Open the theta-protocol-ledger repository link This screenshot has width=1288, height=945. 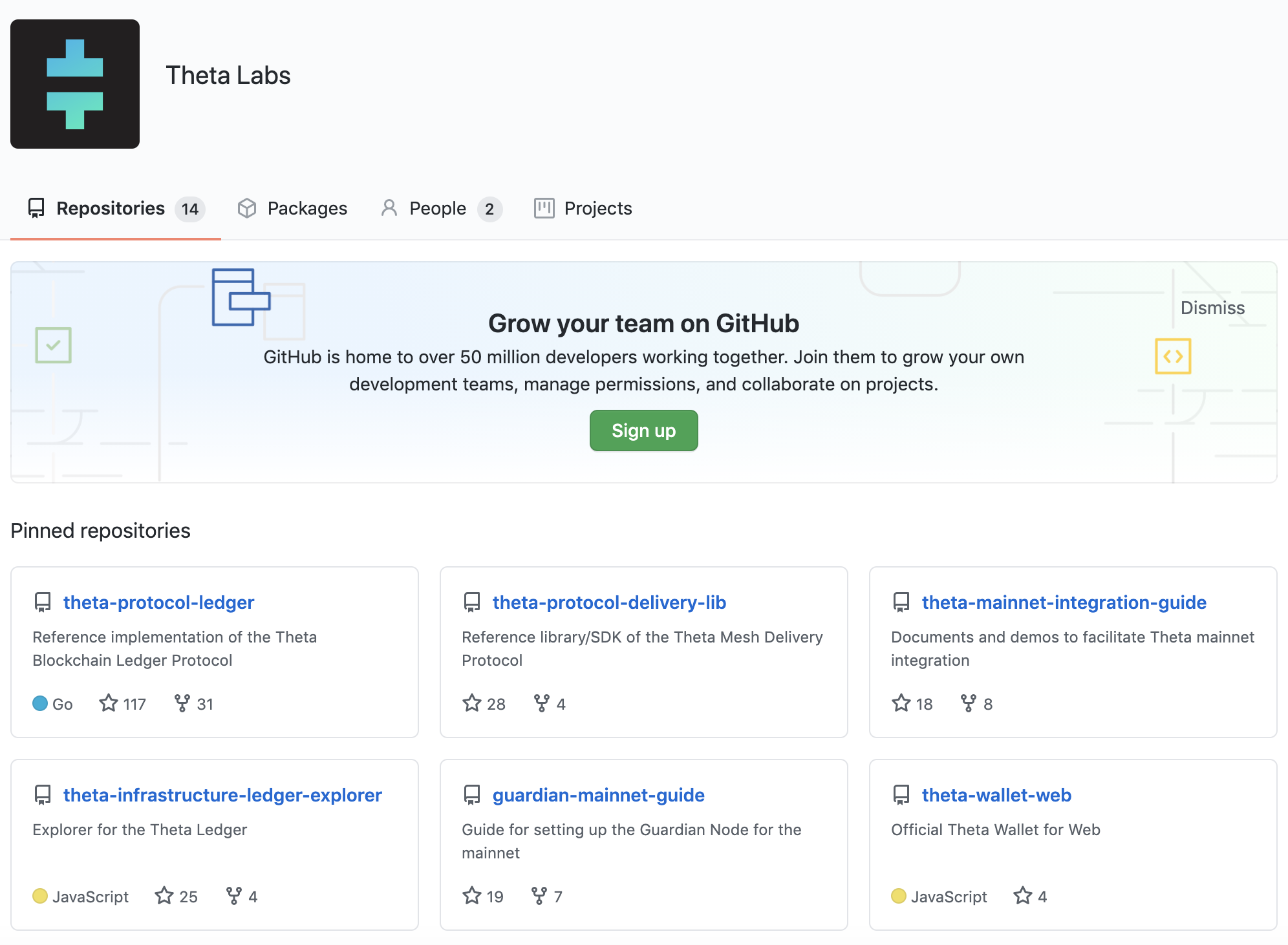[x=158, y=602]
